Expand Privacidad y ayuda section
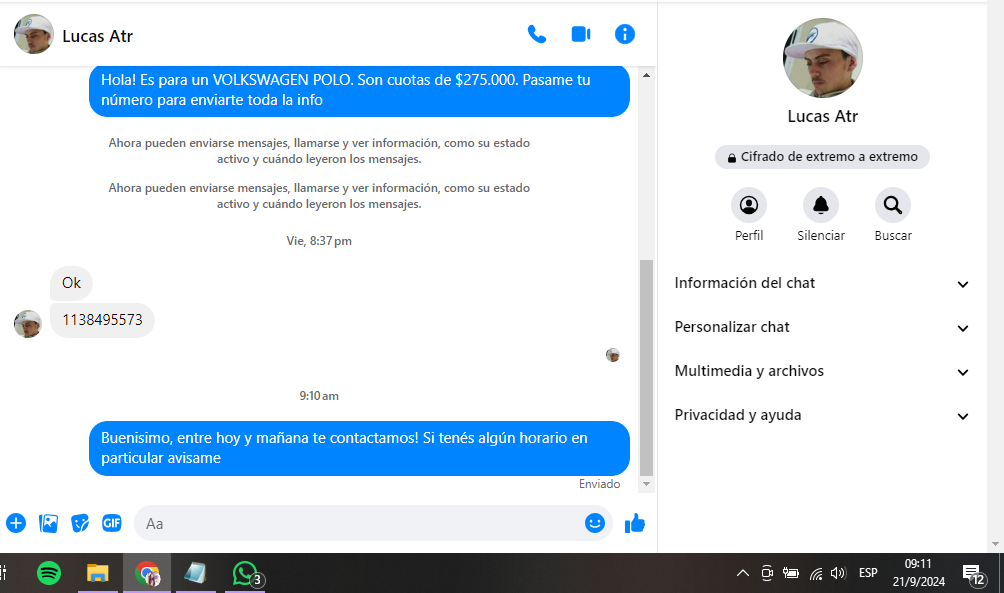This screenshot has width=1004, height=593. [822, 416]
